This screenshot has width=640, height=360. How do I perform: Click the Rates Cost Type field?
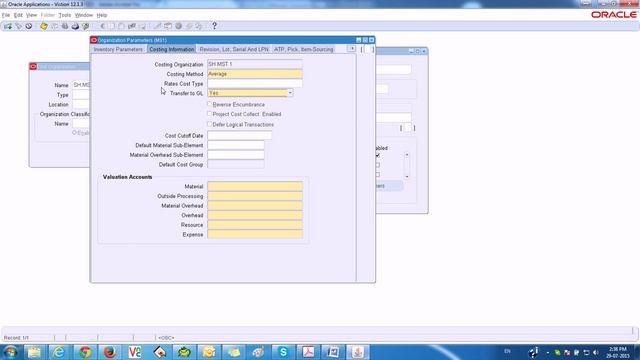(x=255, y=83)
